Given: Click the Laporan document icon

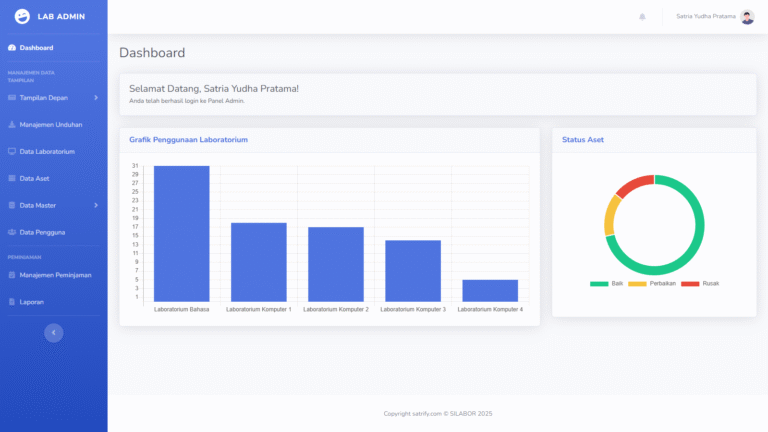Looking at the screenshot, I should tap(12, 302).
